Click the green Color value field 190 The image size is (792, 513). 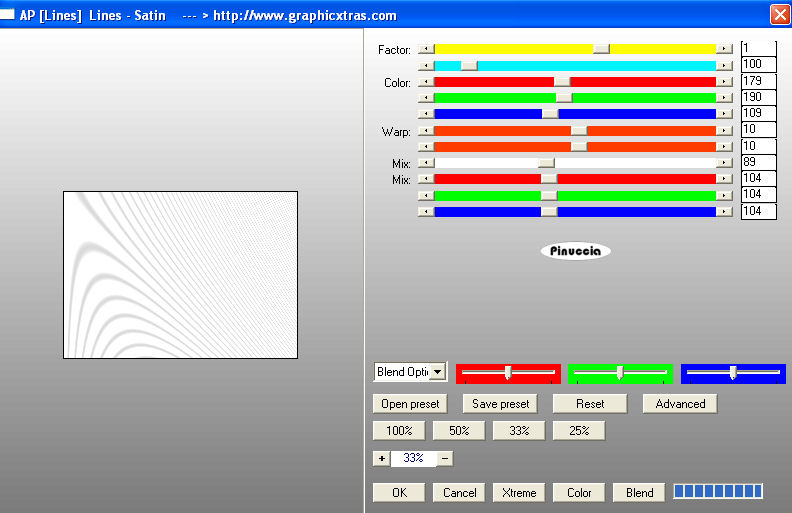point(759,97)
